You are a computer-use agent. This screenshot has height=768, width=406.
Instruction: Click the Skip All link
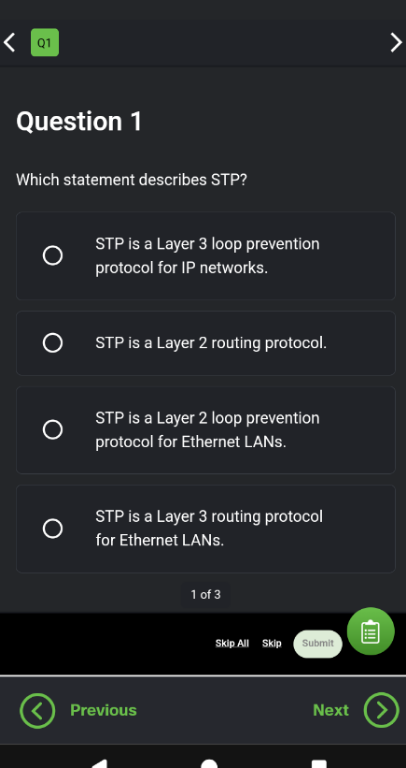pos(232,643)
